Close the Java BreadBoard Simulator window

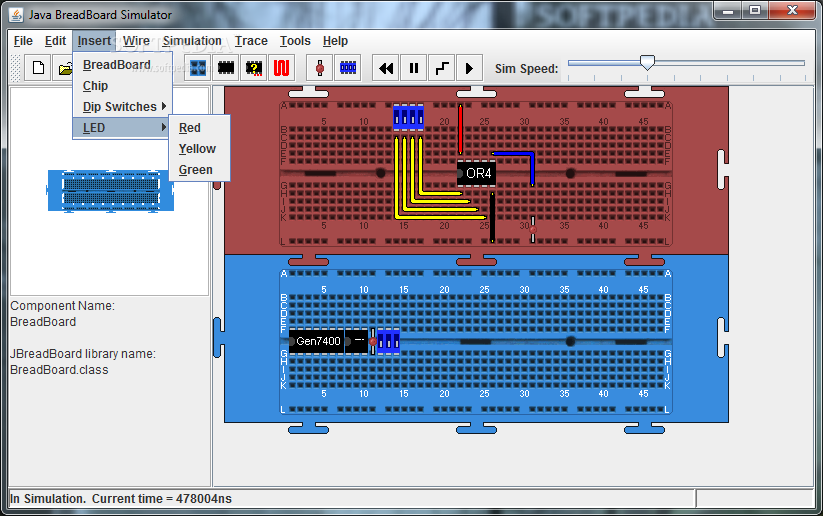tap(792, 10)
